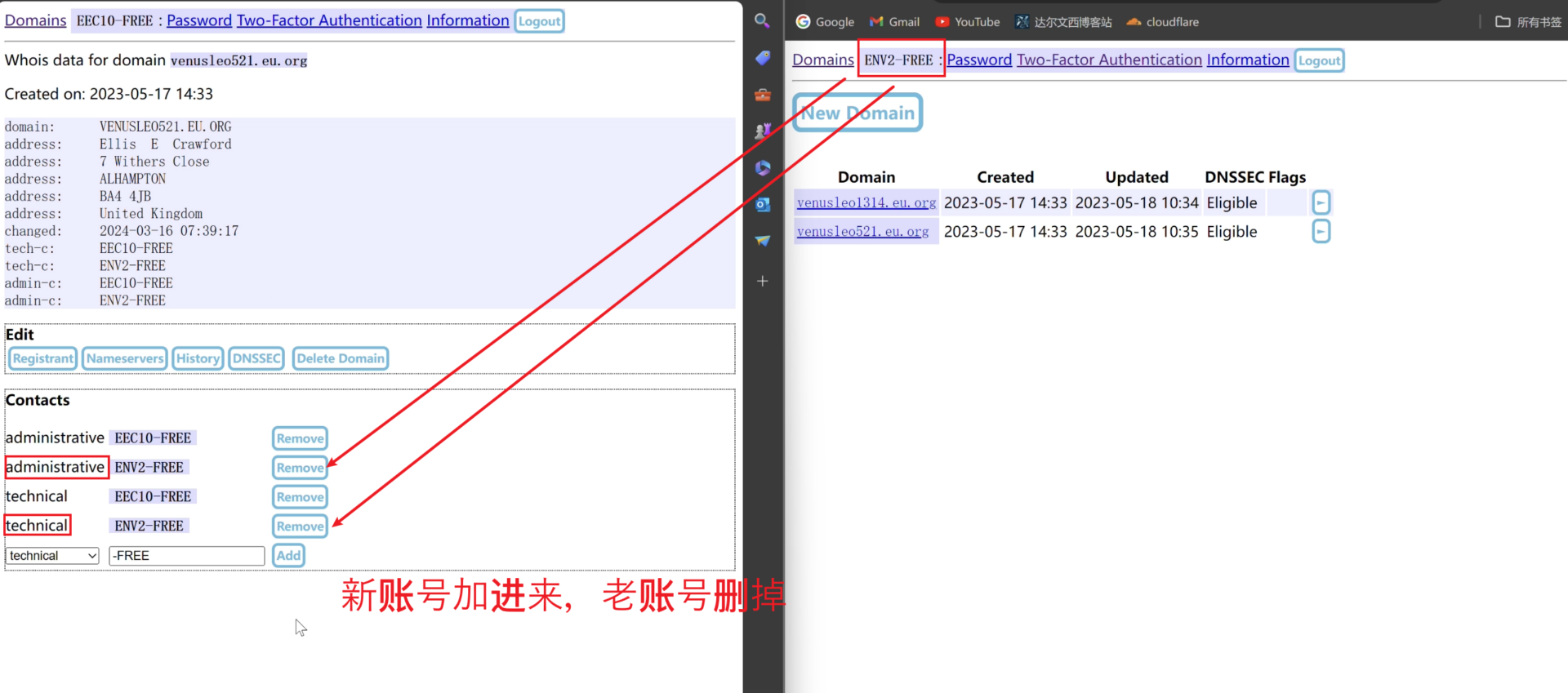
Task: Click the action icon in venusleo521.eu.org row
Action: pyautogui.click(x=1321, y=232)
